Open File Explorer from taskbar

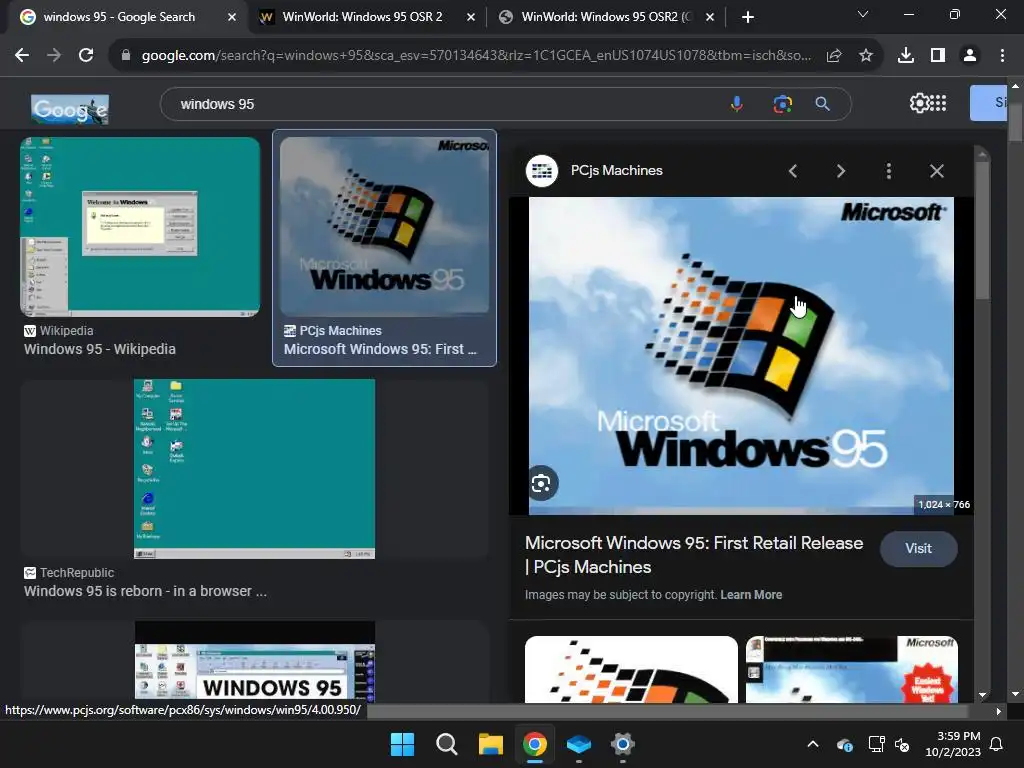point(490,744)
